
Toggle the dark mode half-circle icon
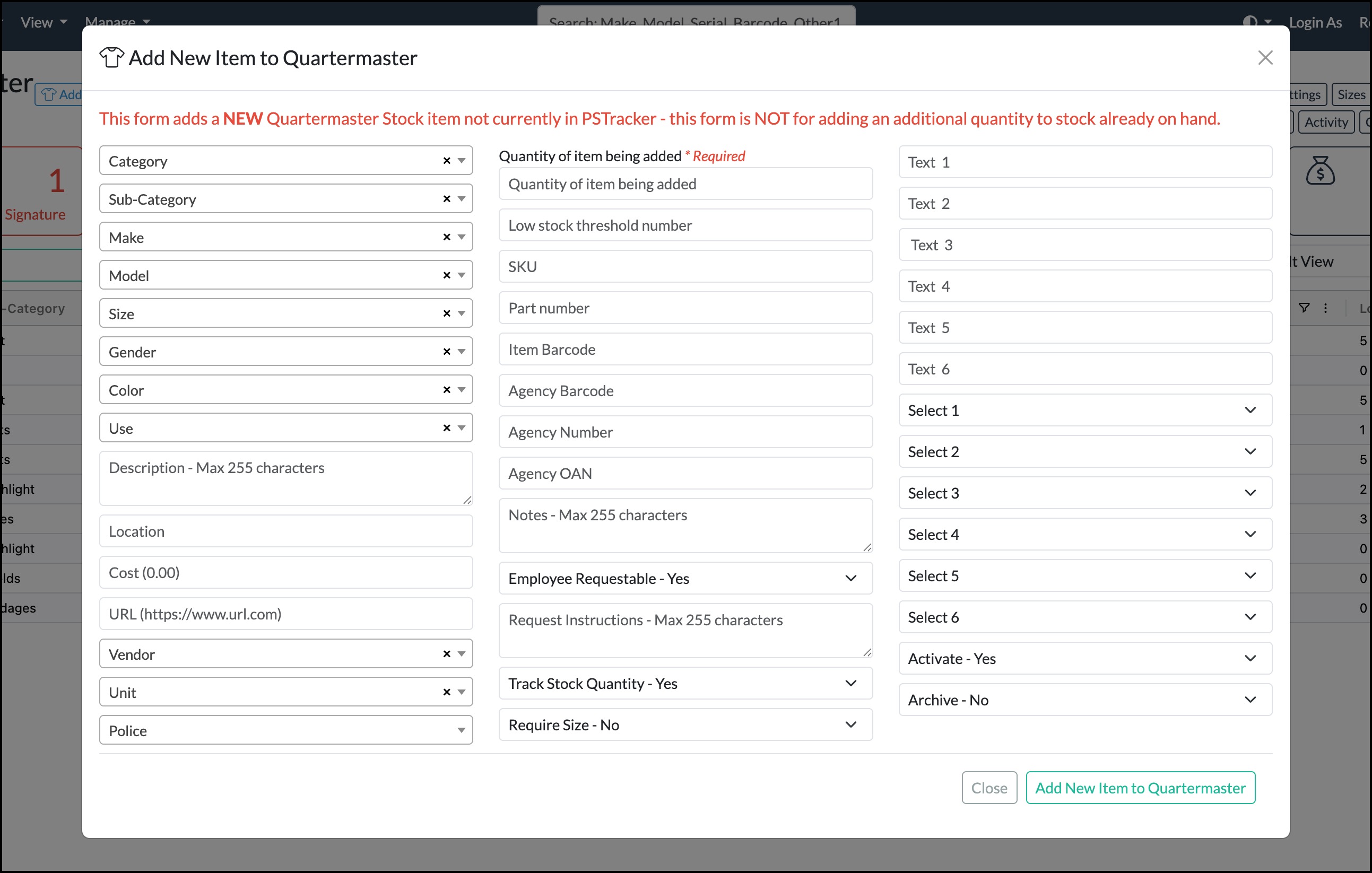click(1249, 22)
